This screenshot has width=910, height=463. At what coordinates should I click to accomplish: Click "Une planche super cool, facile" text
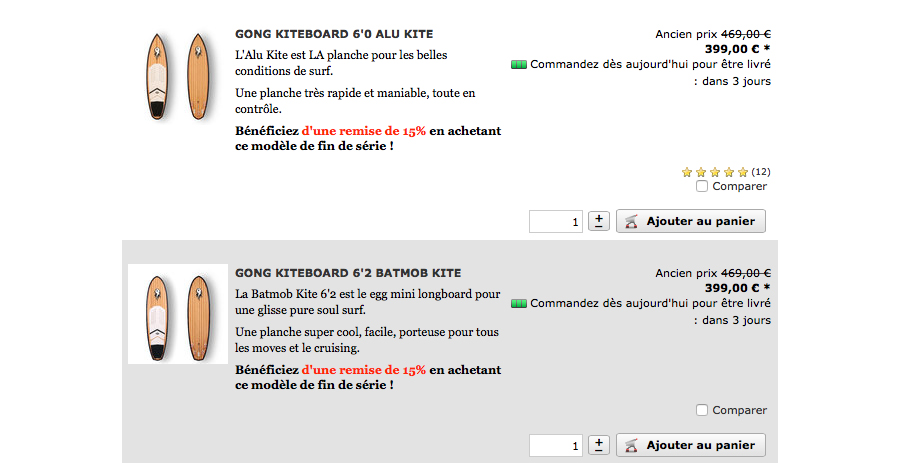tap(367, 340)
